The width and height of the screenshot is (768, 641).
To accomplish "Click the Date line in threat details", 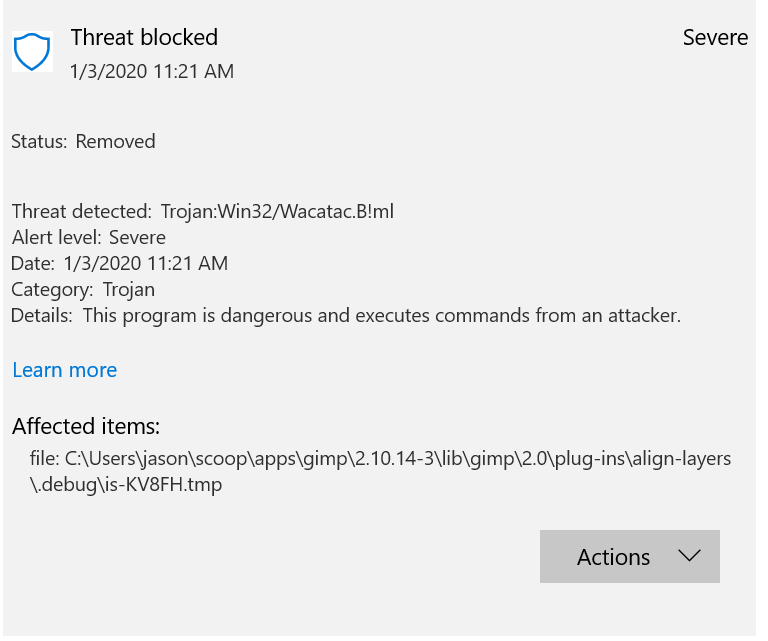I will point(120,264).
